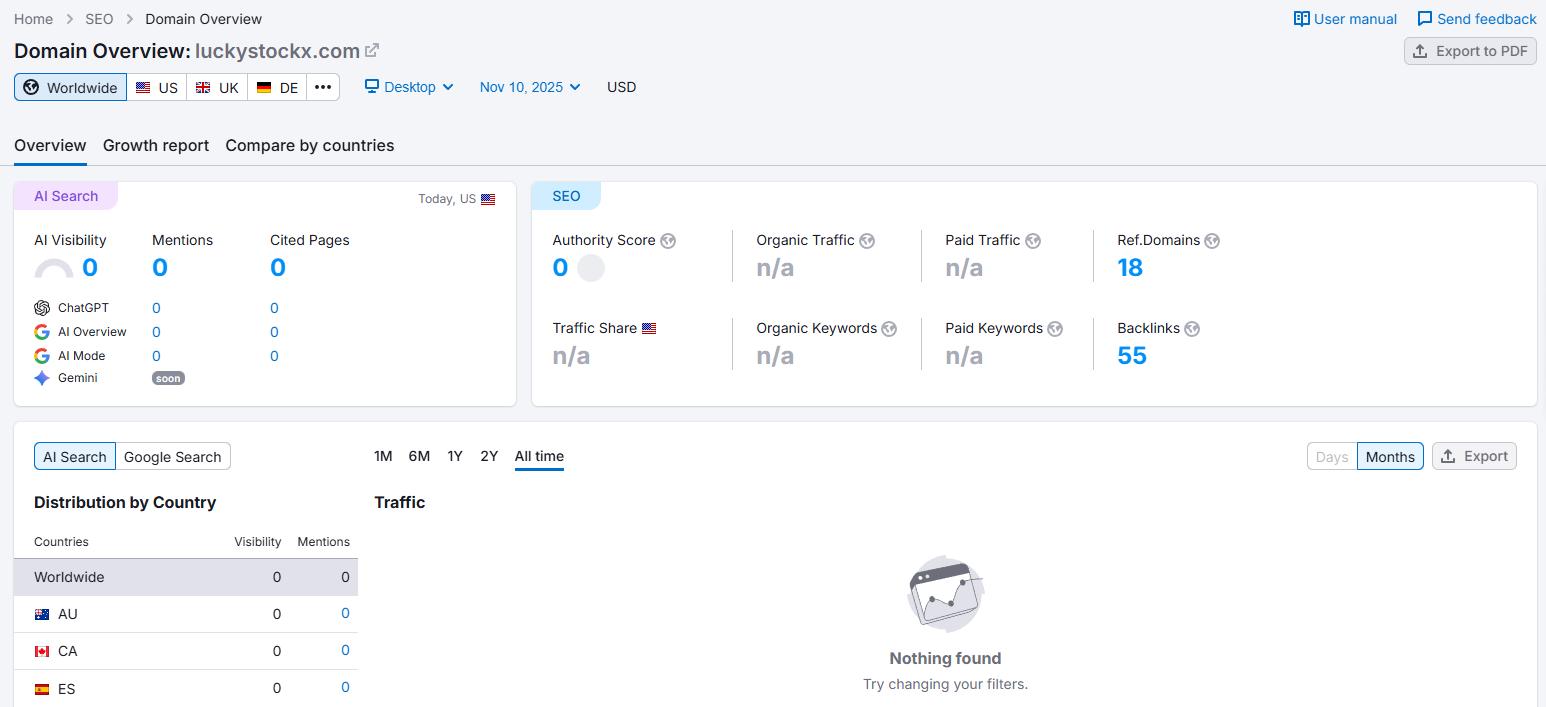This screenshot has height=707, width=1546.
Task: Click AI Mode mentions value 0
Action: click(x=156, y=356)
